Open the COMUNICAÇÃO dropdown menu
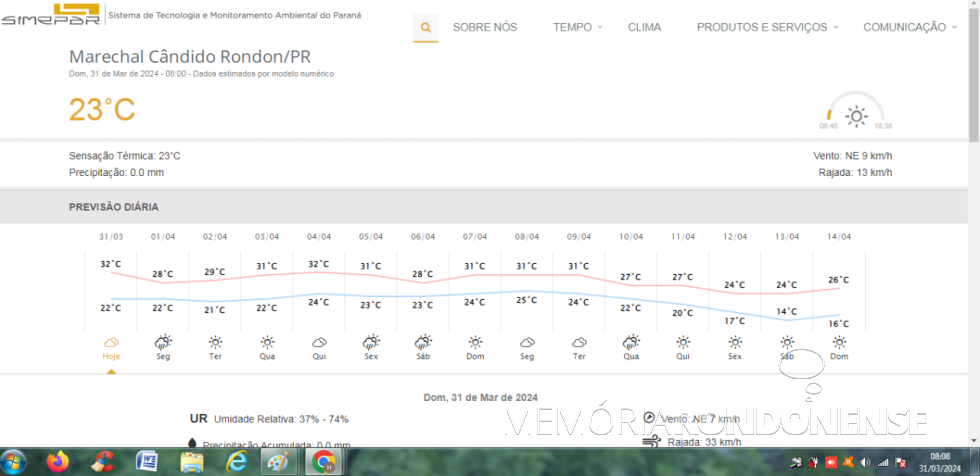 (909, 27)
